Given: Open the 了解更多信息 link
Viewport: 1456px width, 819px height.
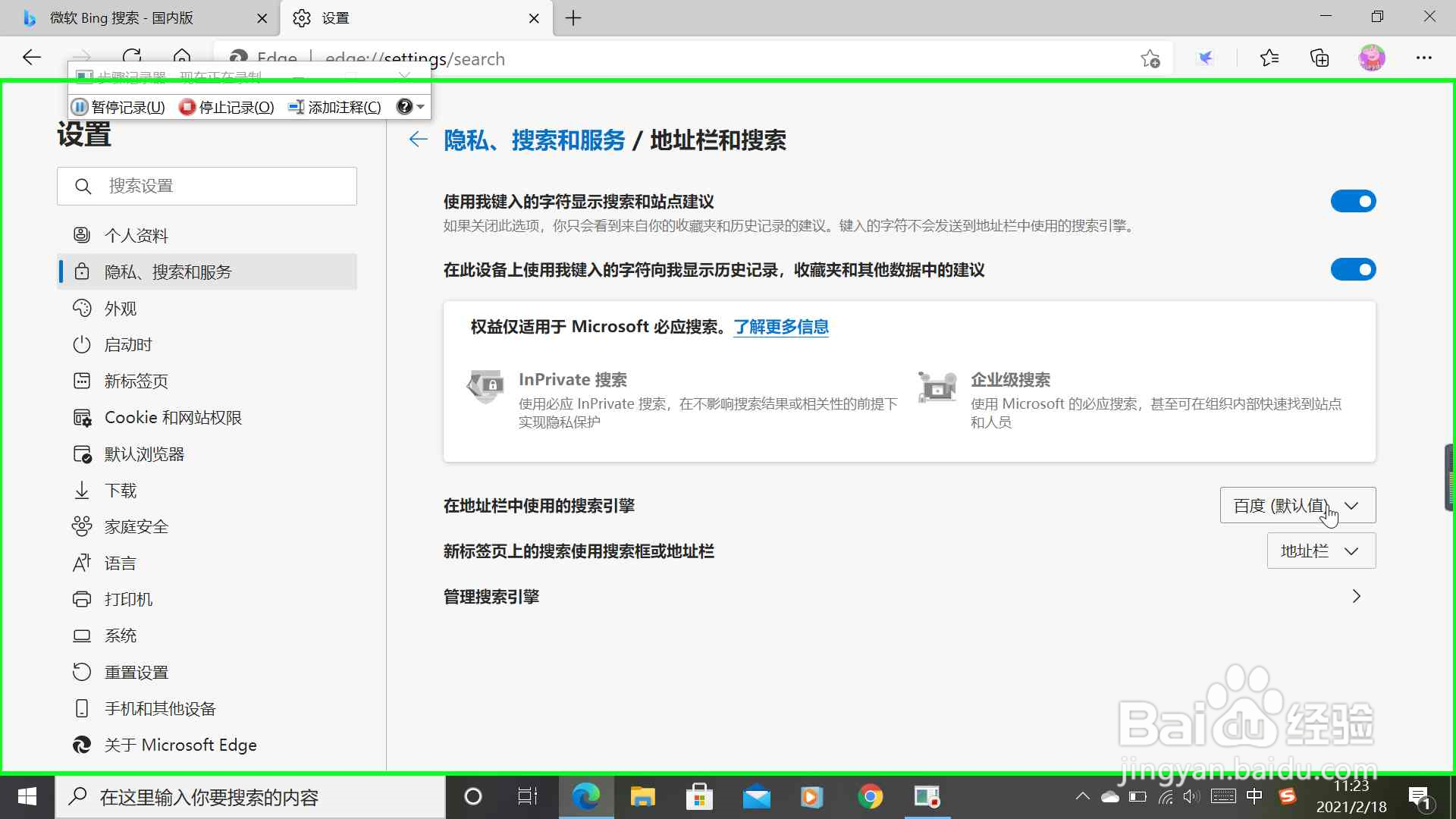Looking at the screenshot, I should pos(781,326).
